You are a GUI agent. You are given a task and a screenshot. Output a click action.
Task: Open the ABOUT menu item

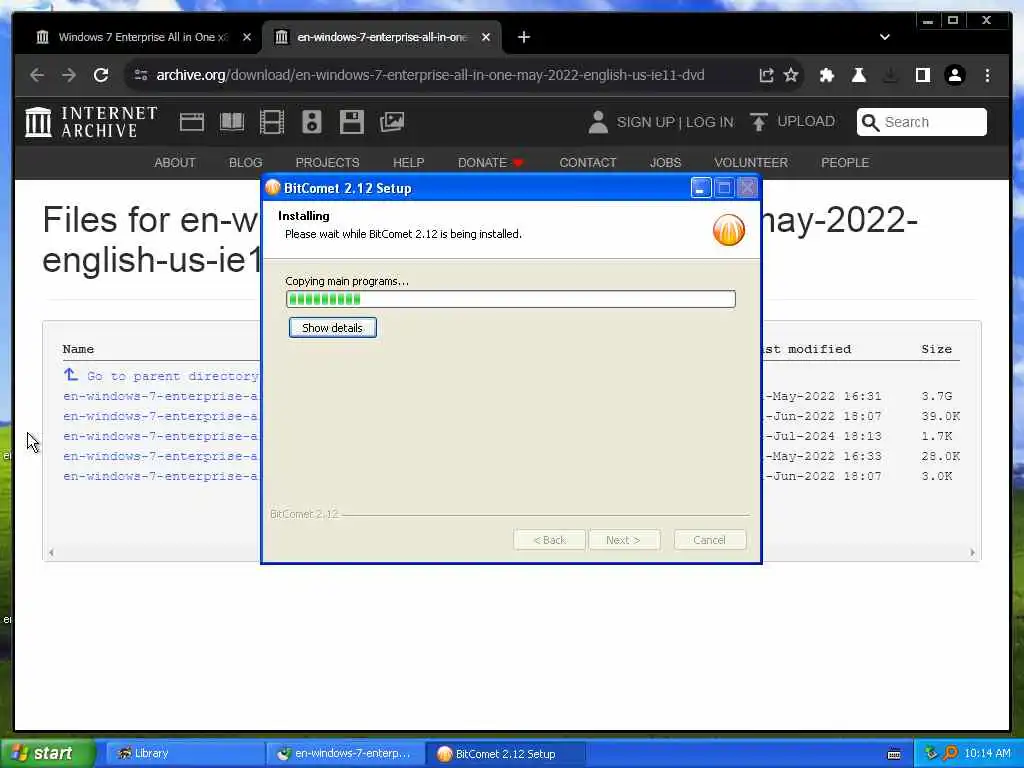pyautogui.click(x=174, y=163)
